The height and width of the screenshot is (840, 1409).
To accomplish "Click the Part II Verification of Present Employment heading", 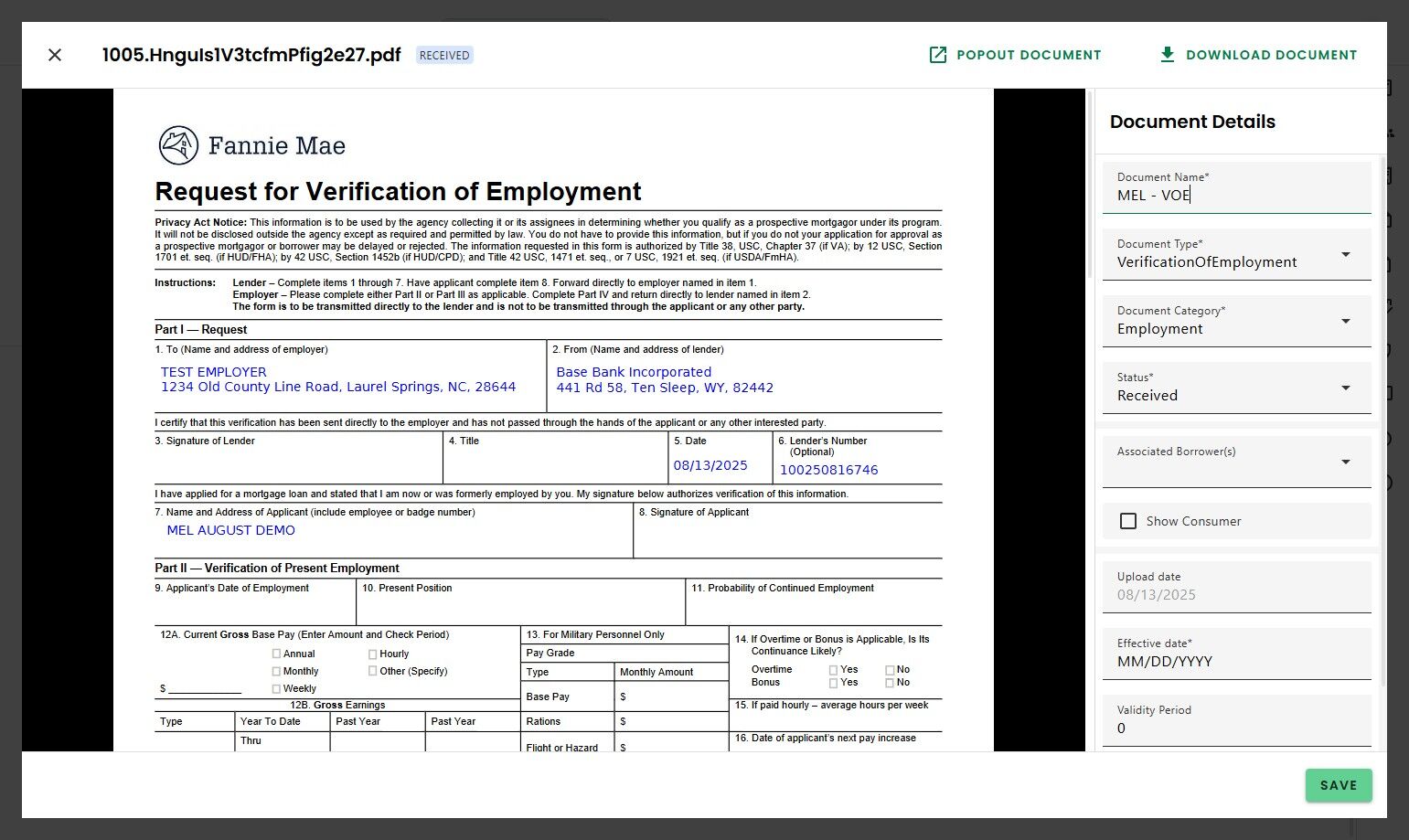I will coord(277,569).
